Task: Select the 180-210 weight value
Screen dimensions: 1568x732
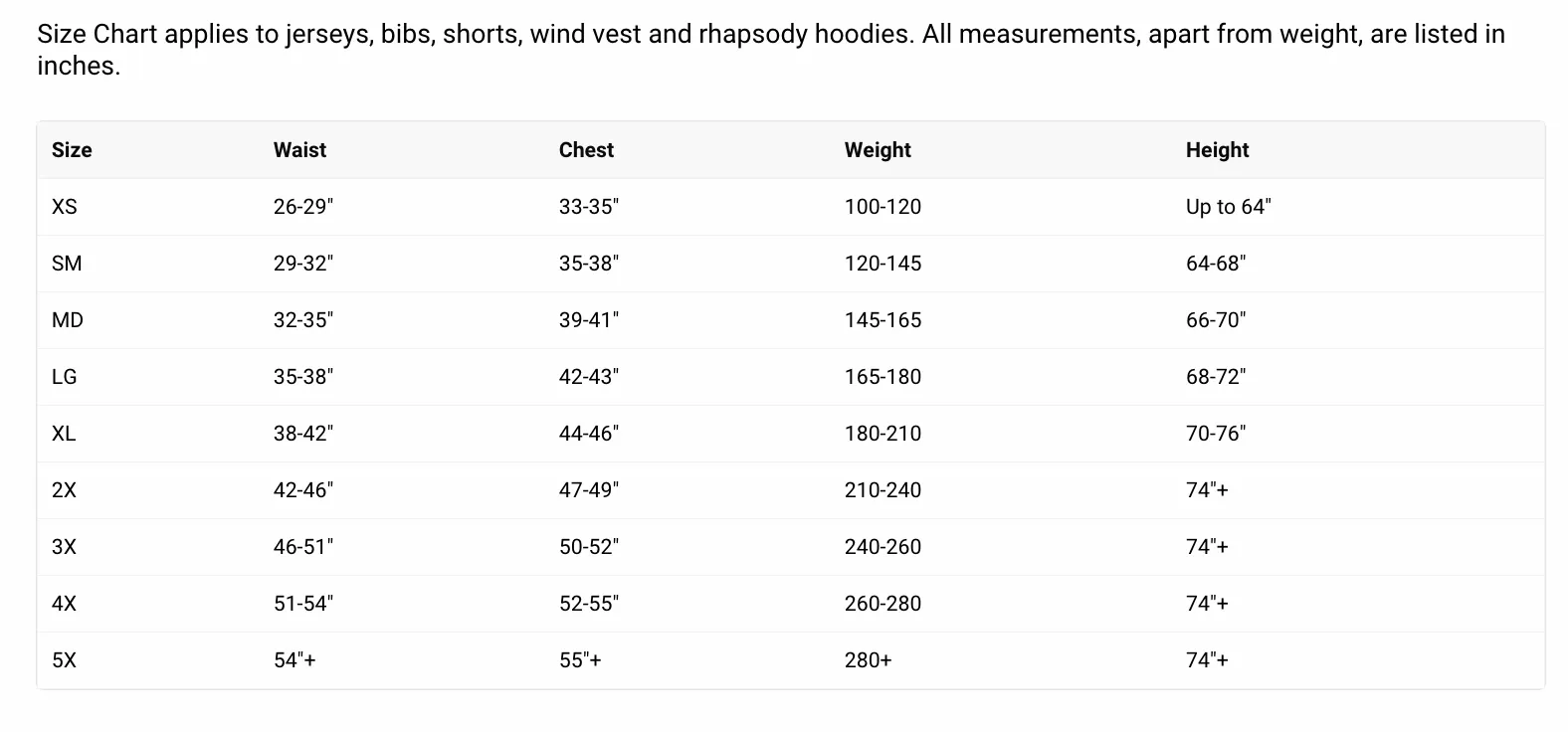Action: click(882, 434)
